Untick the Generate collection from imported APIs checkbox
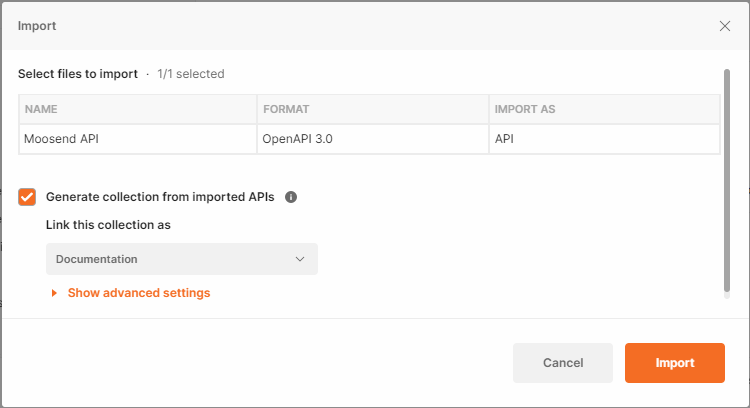 pyautogui.click(x=28, y=197)
